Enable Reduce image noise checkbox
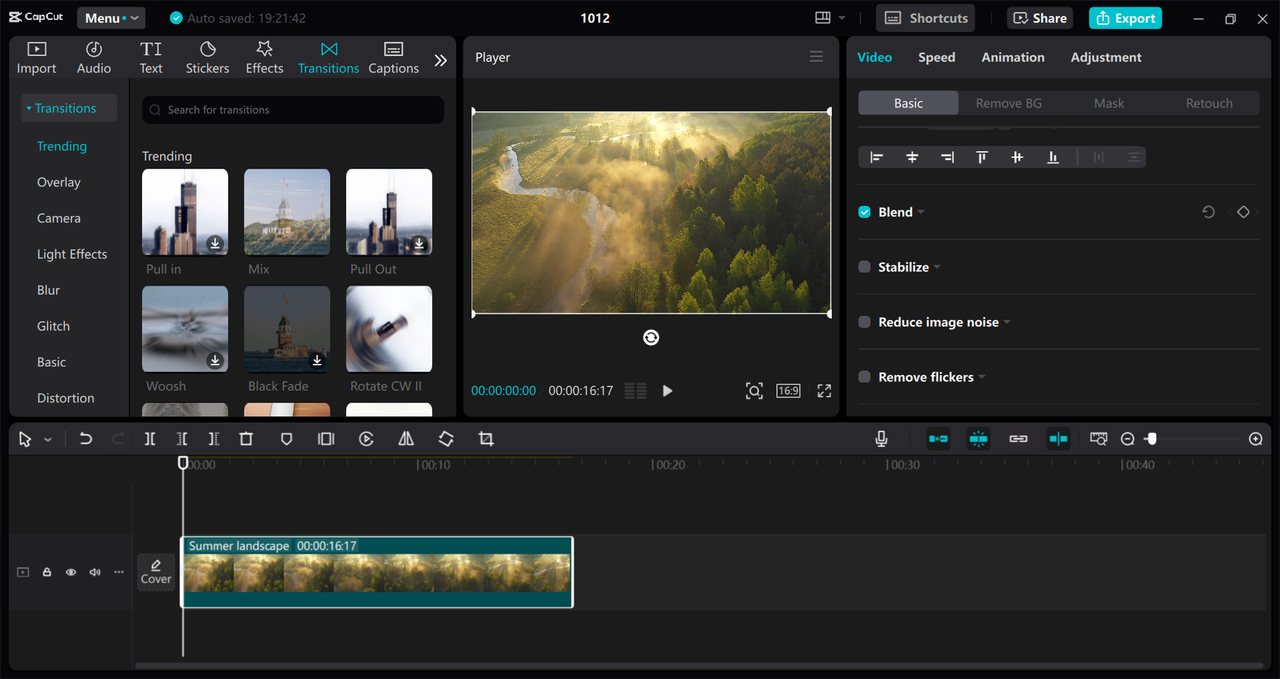 (865, 322)
